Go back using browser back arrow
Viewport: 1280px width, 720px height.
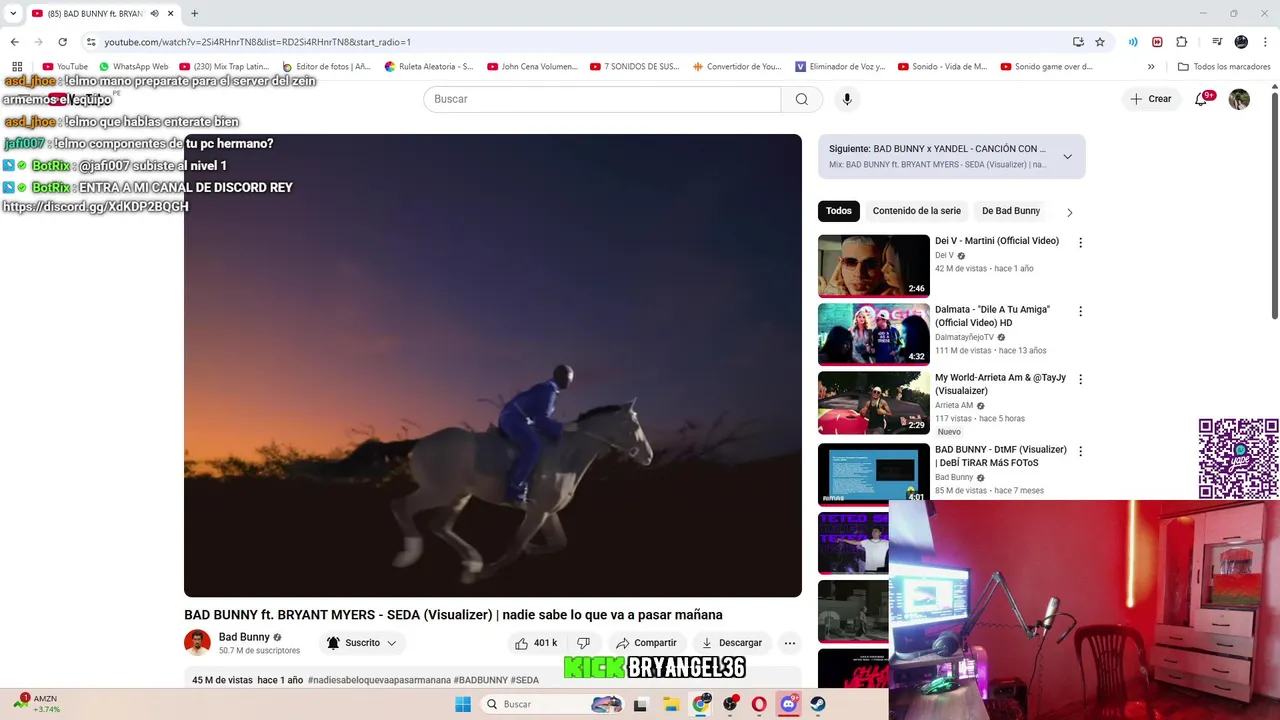[x=14, y=42]
